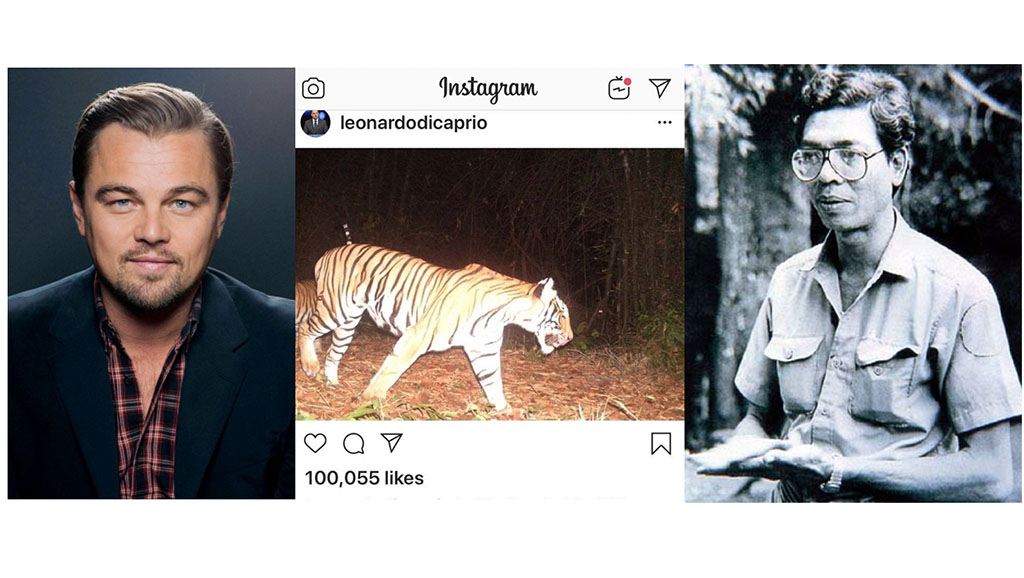Open direct messages paper plane in header
This screenshot has width=1024, height=578.
click(659, 88)
